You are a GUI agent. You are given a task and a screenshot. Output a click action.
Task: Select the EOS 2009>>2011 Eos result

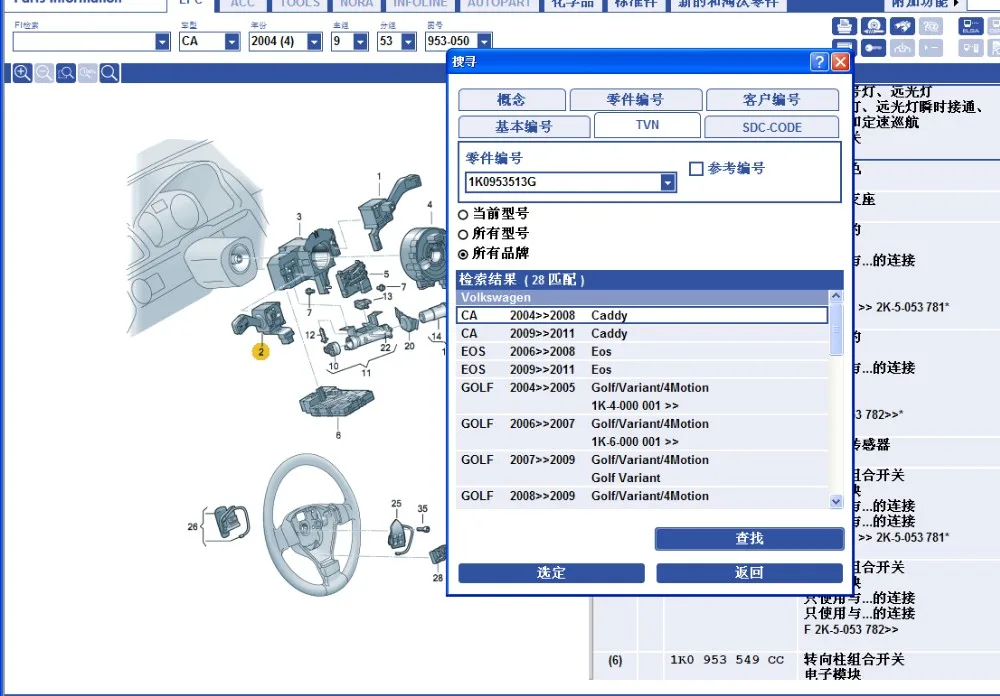coord(642,369)
